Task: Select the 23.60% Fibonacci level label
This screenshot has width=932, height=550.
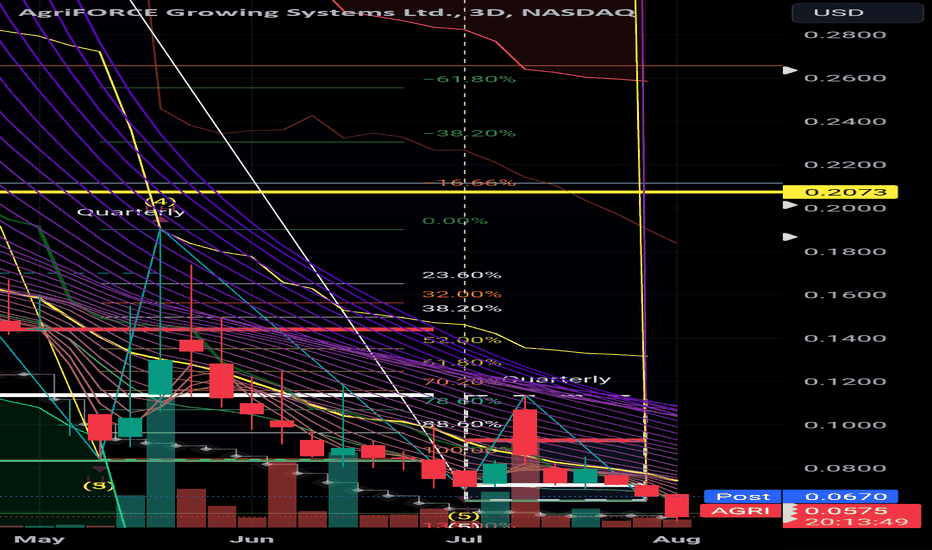Action: point(462,275)
